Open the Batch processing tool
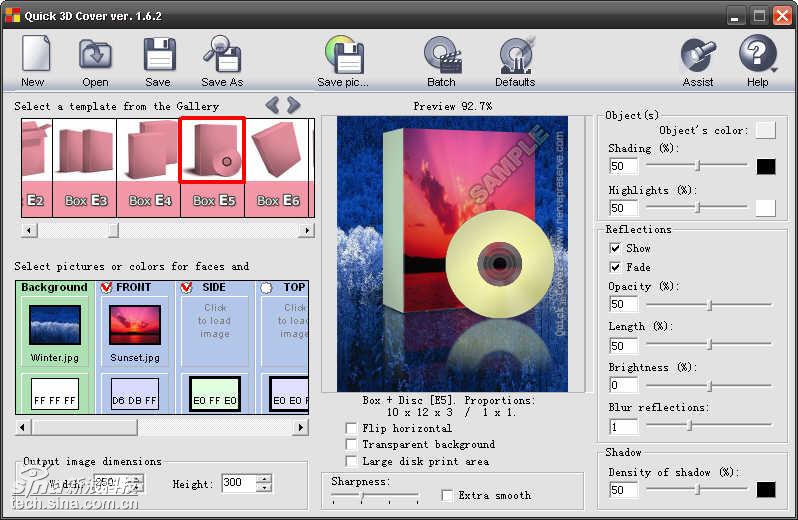The height and width of the screenshot is (520, 798). tap(441, 56)
